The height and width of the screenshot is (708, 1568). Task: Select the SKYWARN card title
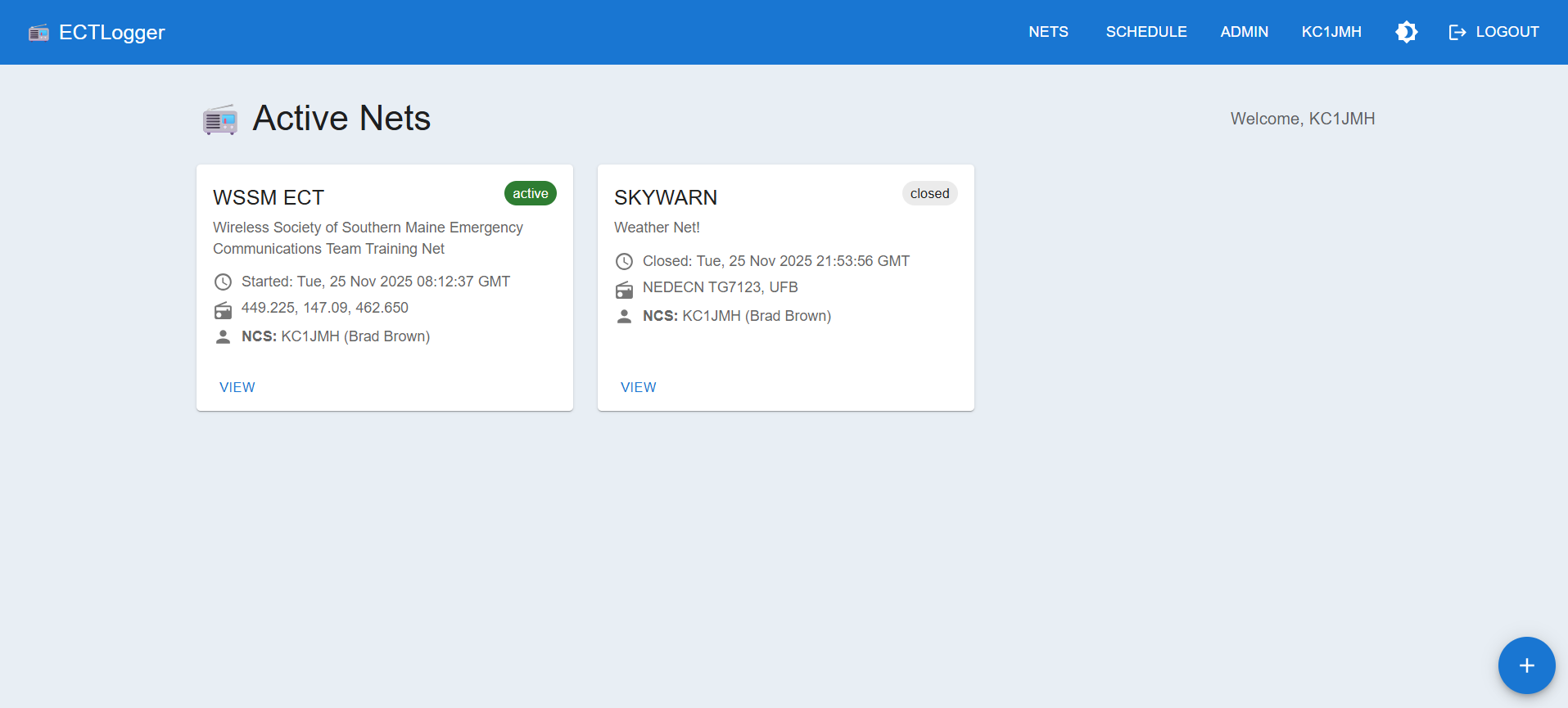666,197
